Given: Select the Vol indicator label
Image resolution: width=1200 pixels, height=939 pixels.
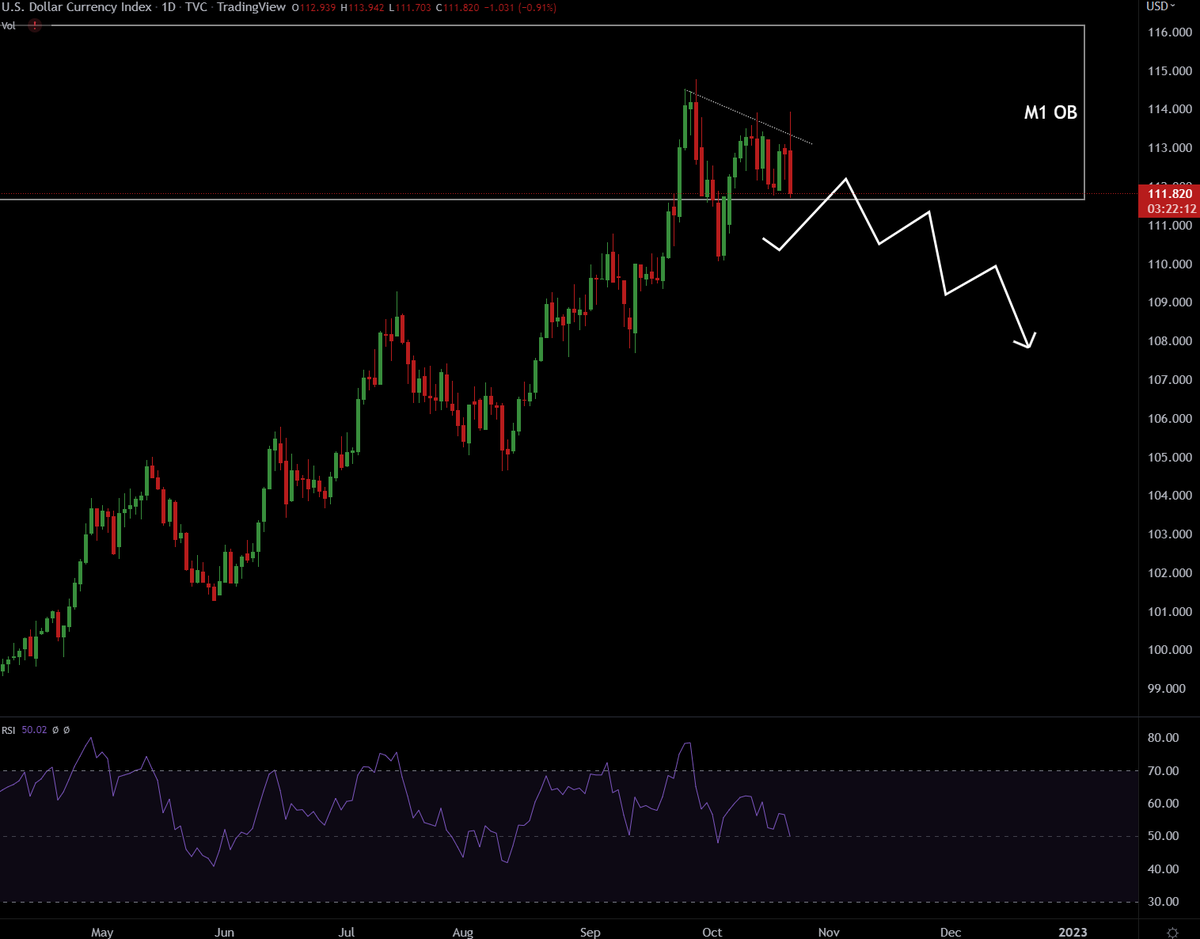Looking at the screenshot, I should 9,25.
